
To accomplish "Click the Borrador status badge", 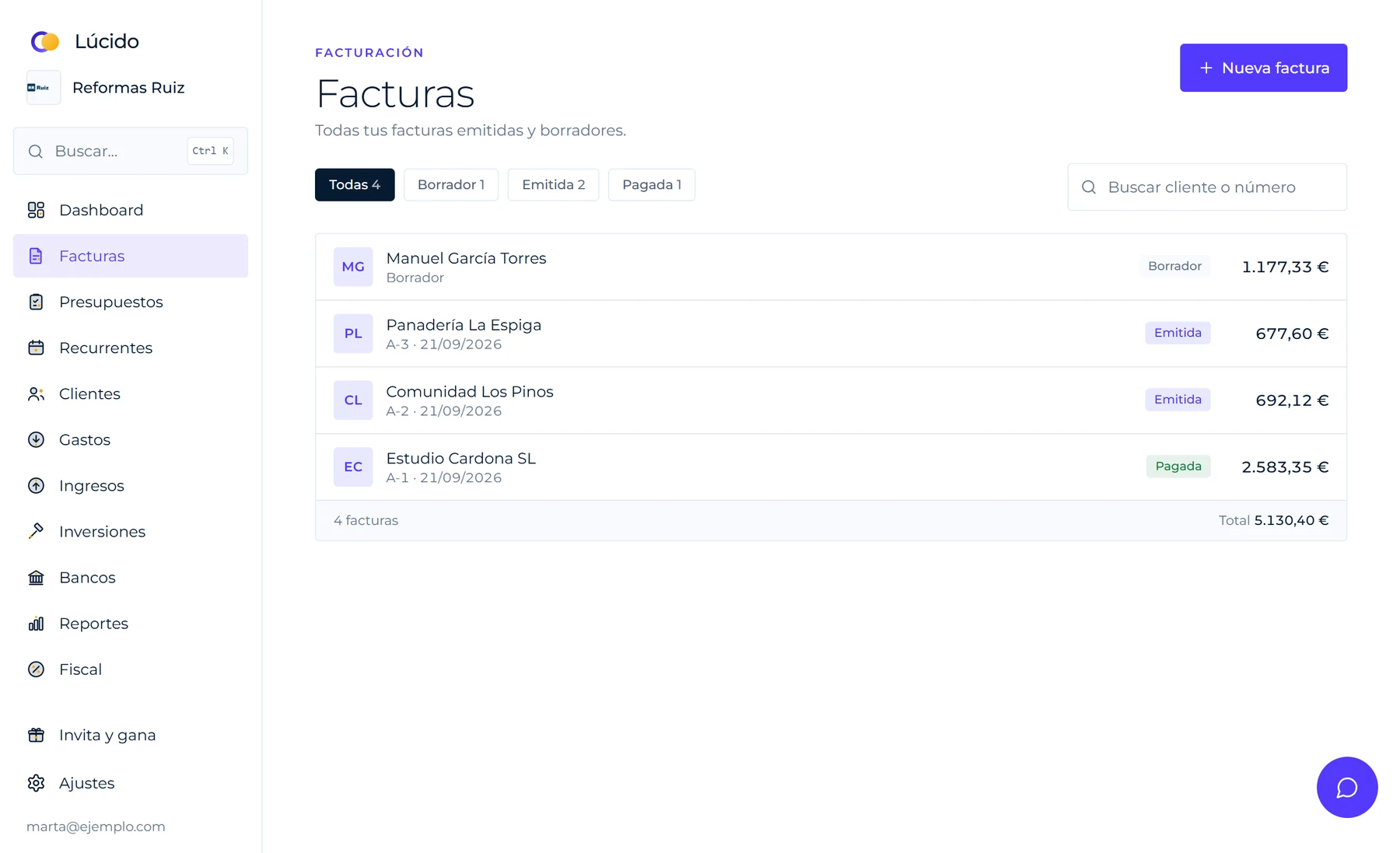I will click(x=1174, y=266).
